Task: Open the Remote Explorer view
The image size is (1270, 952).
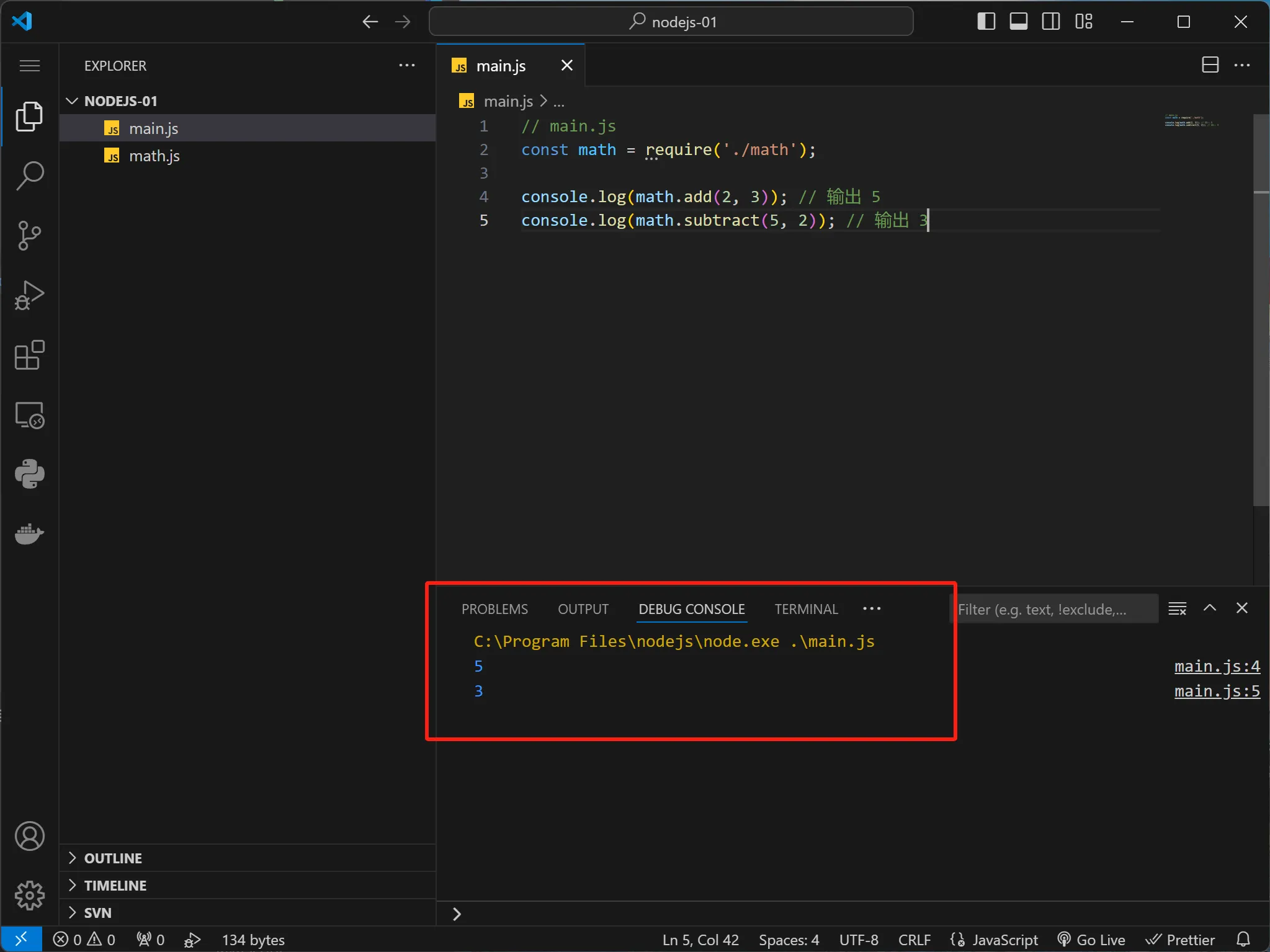Action: (x=29, y=415)
